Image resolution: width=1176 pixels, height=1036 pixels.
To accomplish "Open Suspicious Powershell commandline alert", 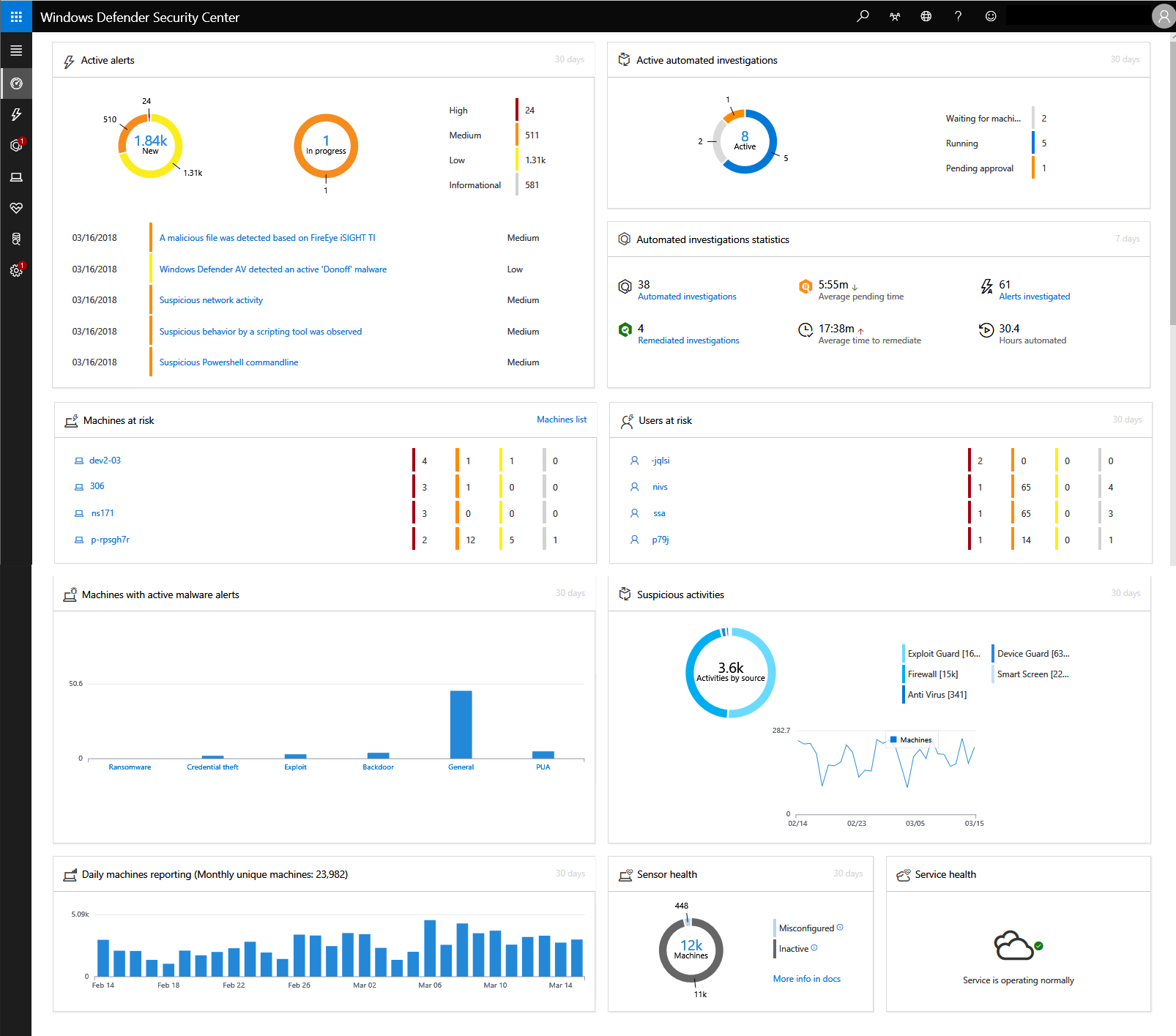I will coord(228,362).
